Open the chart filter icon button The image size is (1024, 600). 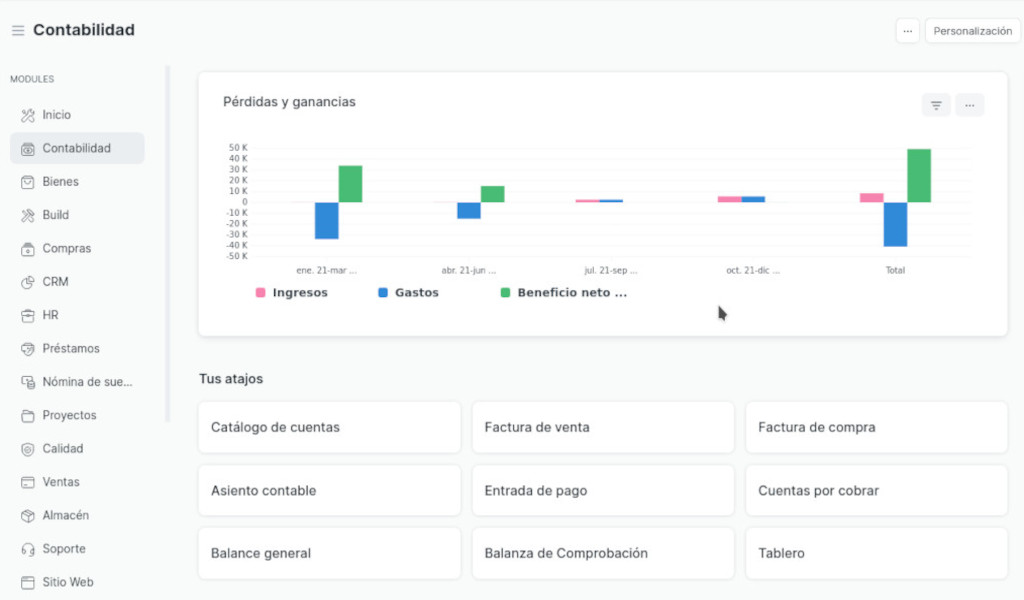pyautogui.click(x=936, y=105)
